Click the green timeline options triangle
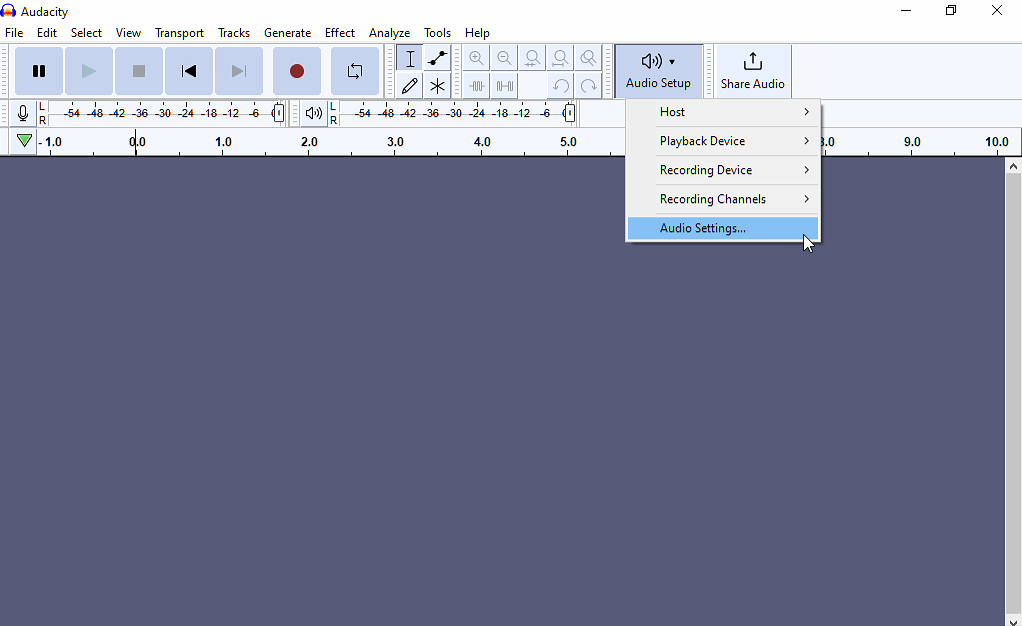Screen dimensions: 1022x626 (x=24, y=141)
